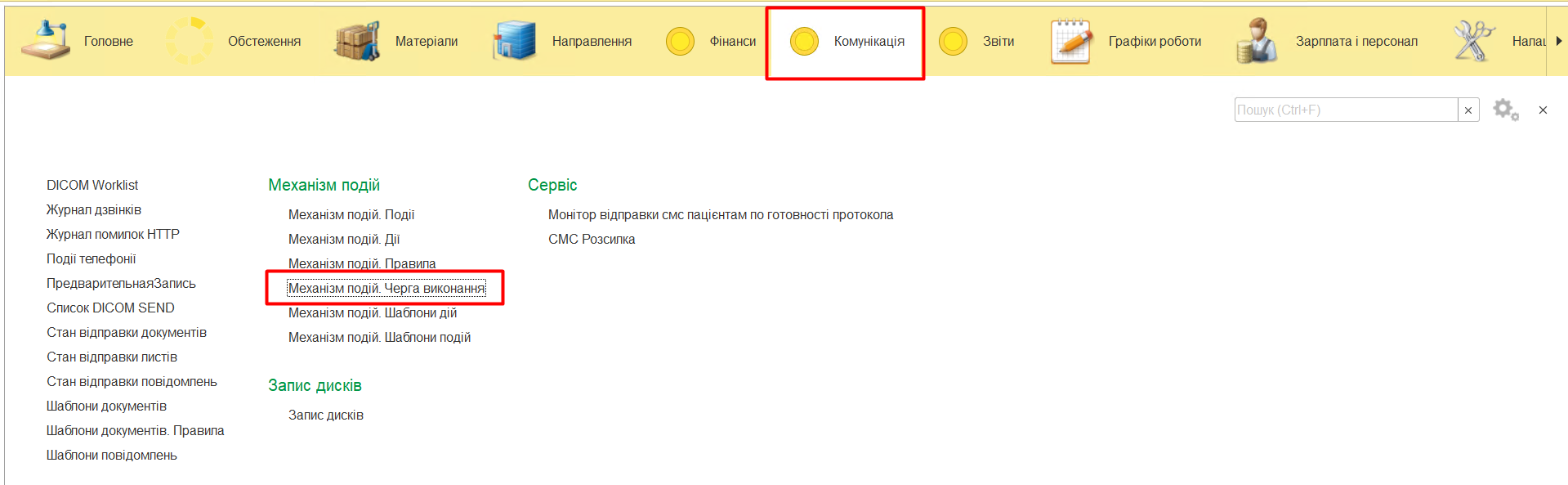Image resolution: width=1568 pixels, height=485 pixels.
Task: Click the wrench and screwdriver settings icon
Action: (x=1473, y=41)
